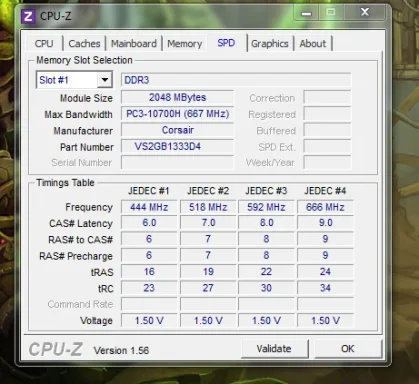Screen dimensions: 419x384
Task: Click the PC3-10700H (667 MHz) bandwidth value
Action: 177,114
